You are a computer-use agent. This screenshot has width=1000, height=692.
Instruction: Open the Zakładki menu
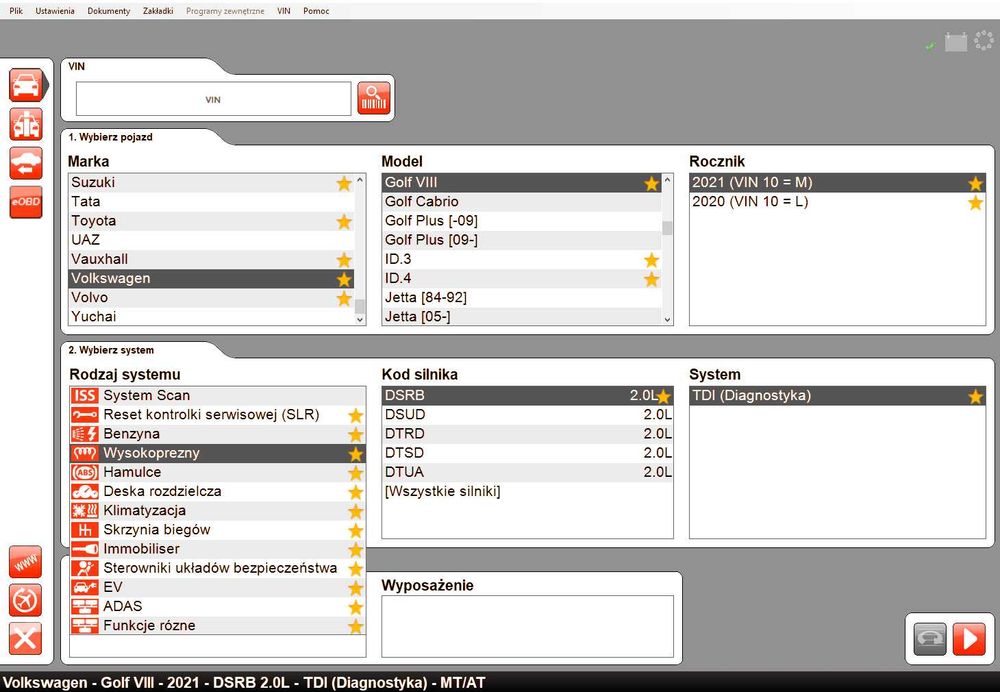point(158,11)
